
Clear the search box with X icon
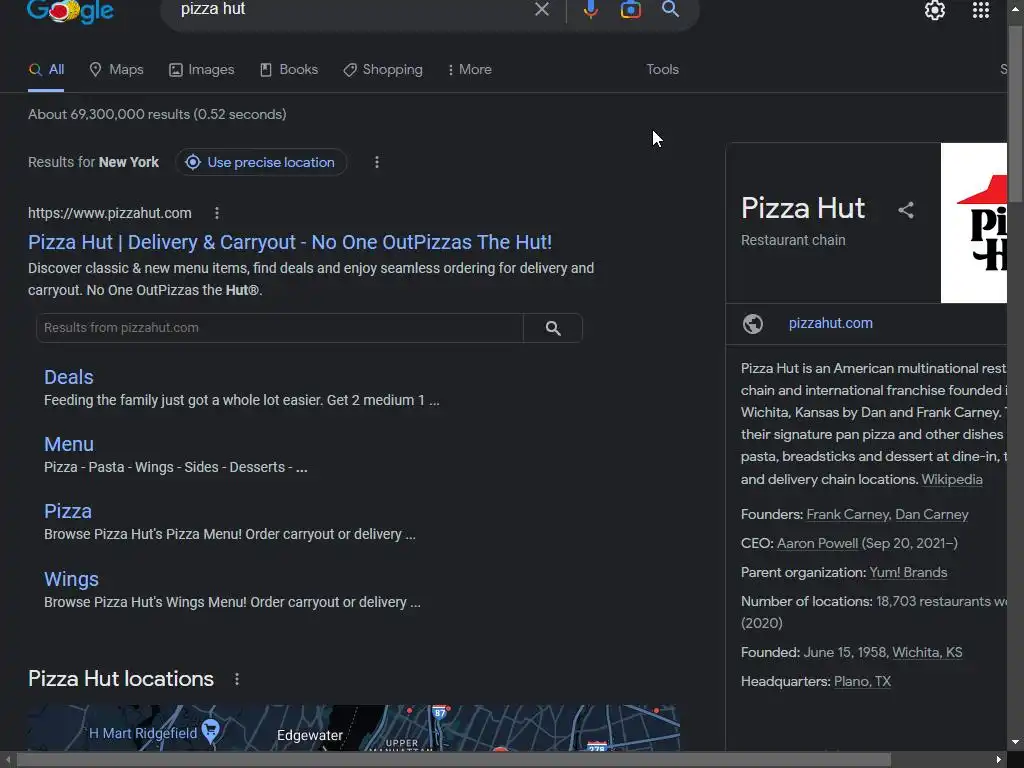tap(541, 9)
